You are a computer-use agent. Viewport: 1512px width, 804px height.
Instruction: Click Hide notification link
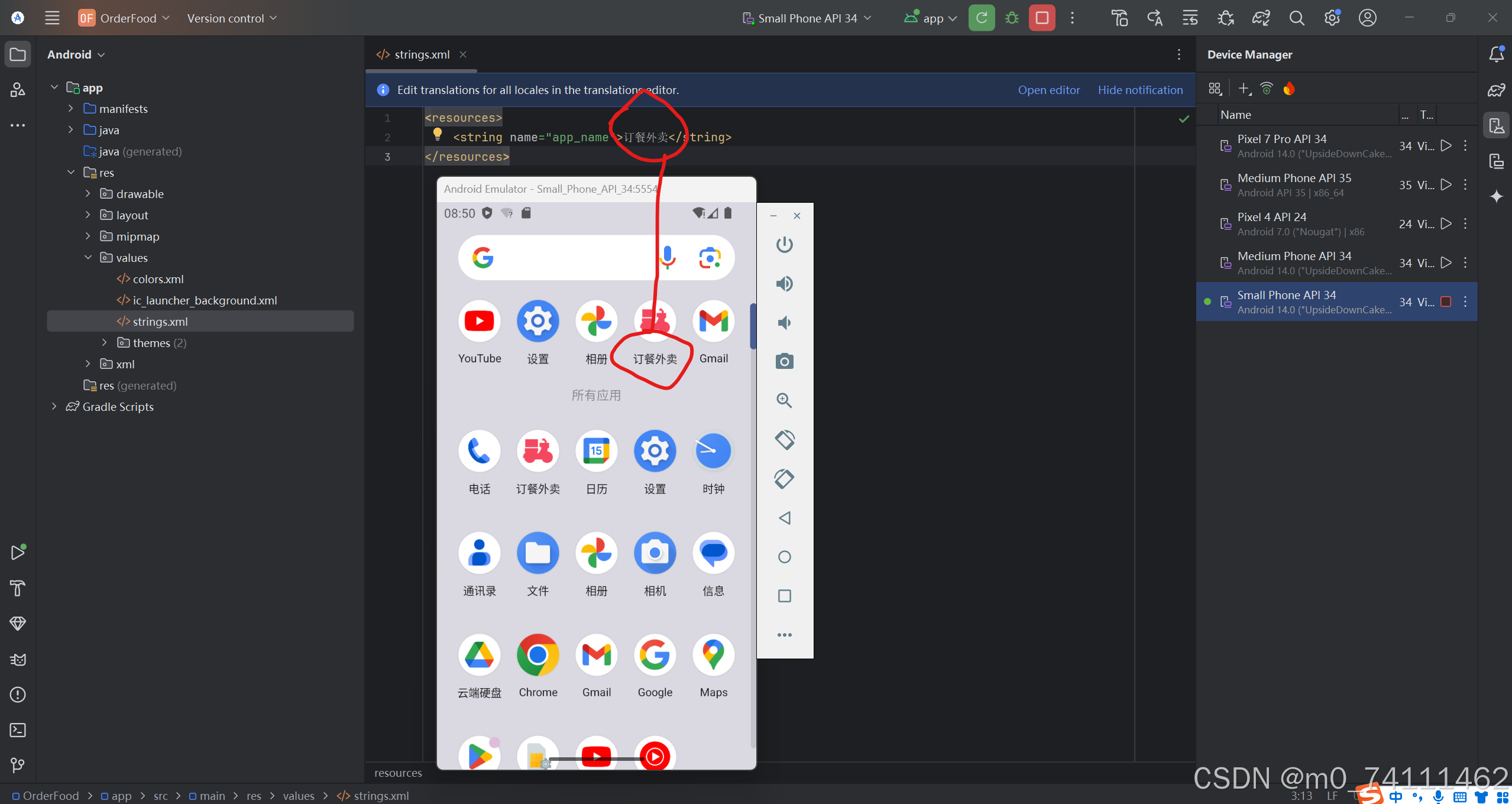click(x=1140, y=90)
